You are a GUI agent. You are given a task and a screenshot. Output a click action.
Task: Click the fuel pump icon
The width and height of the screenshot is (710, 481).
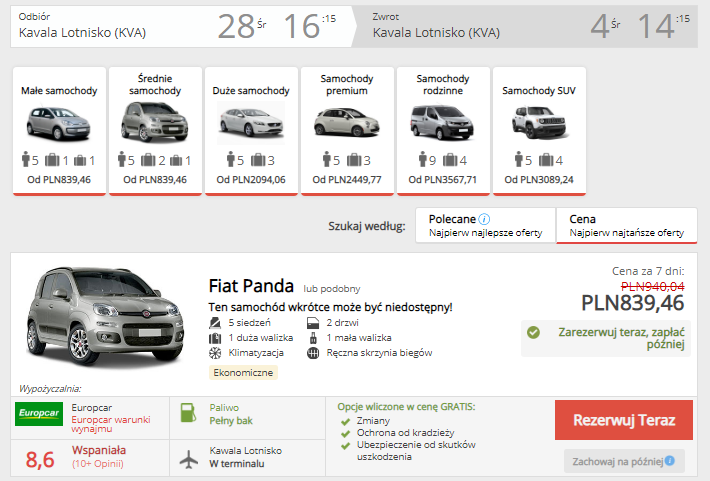[x=187, y=413]
